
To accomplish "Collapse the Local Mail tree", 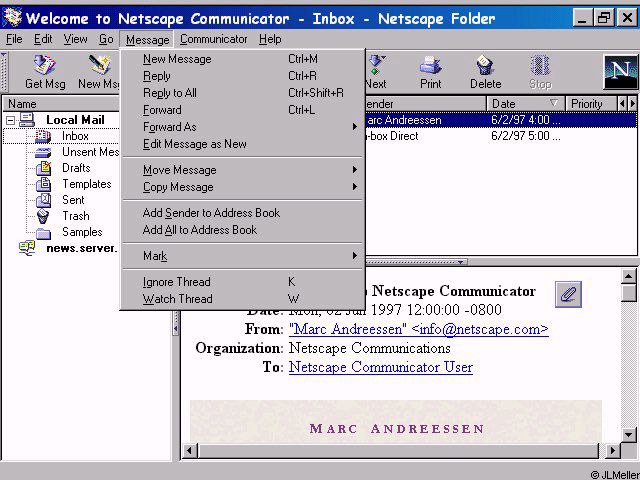I will (x=11, y=120).
